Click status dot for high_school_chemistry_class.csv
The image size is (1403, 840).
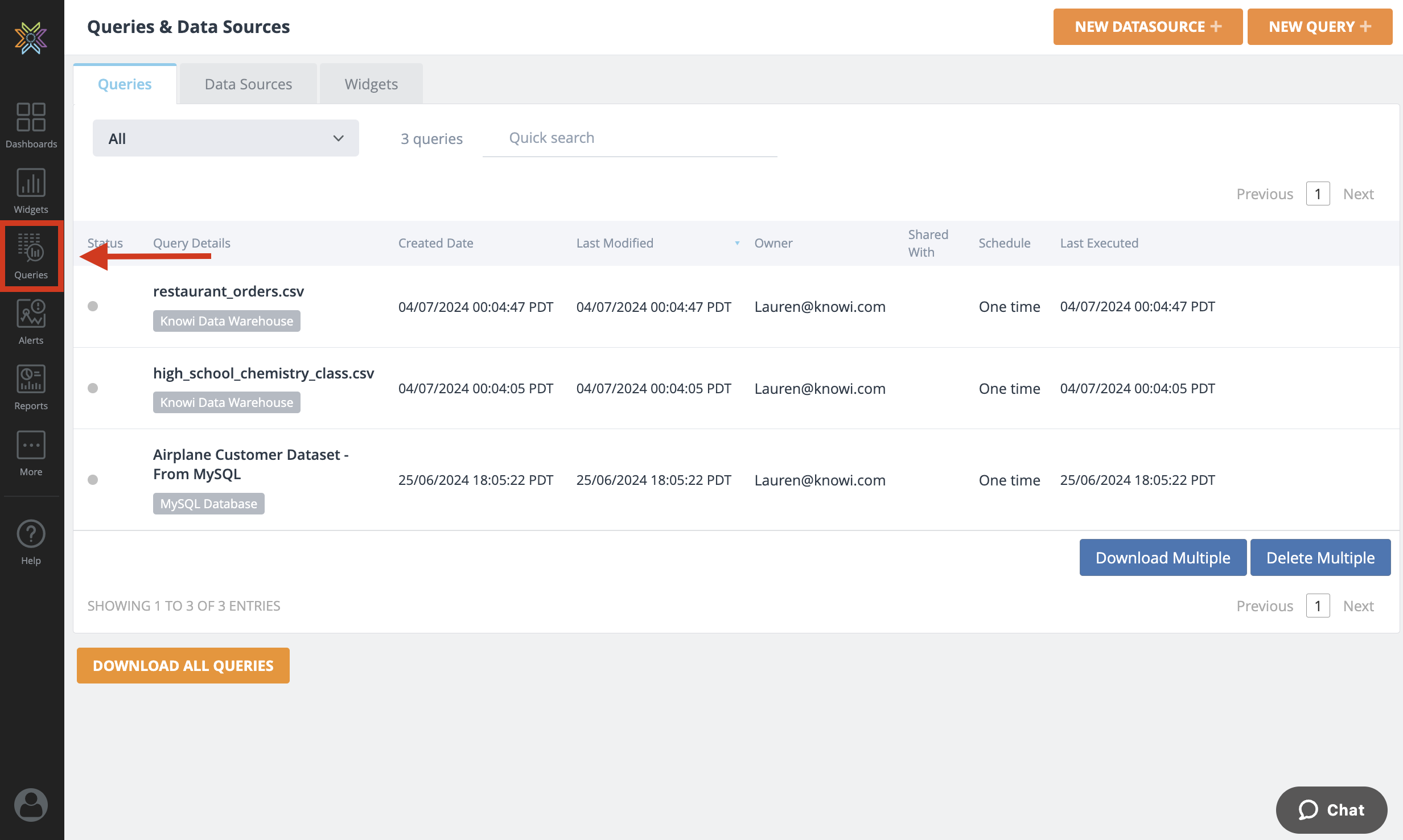point(93,388)
